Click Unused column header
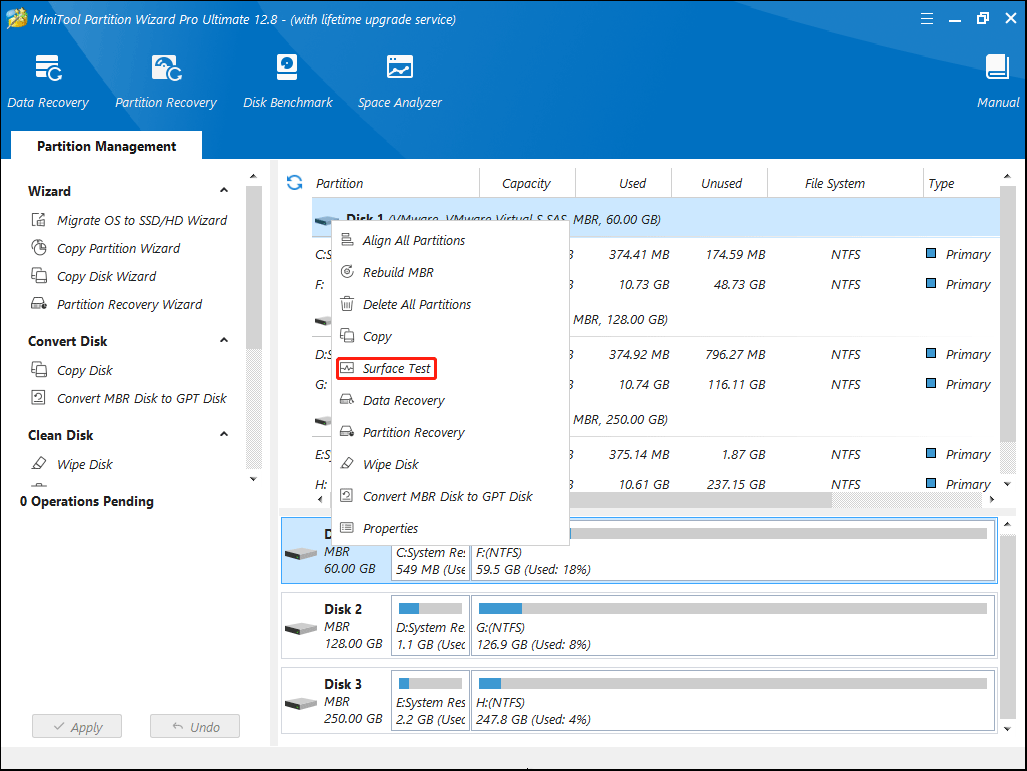This screenshot has width=1027, height=771. pyautogui.click(x=720, y=183)
